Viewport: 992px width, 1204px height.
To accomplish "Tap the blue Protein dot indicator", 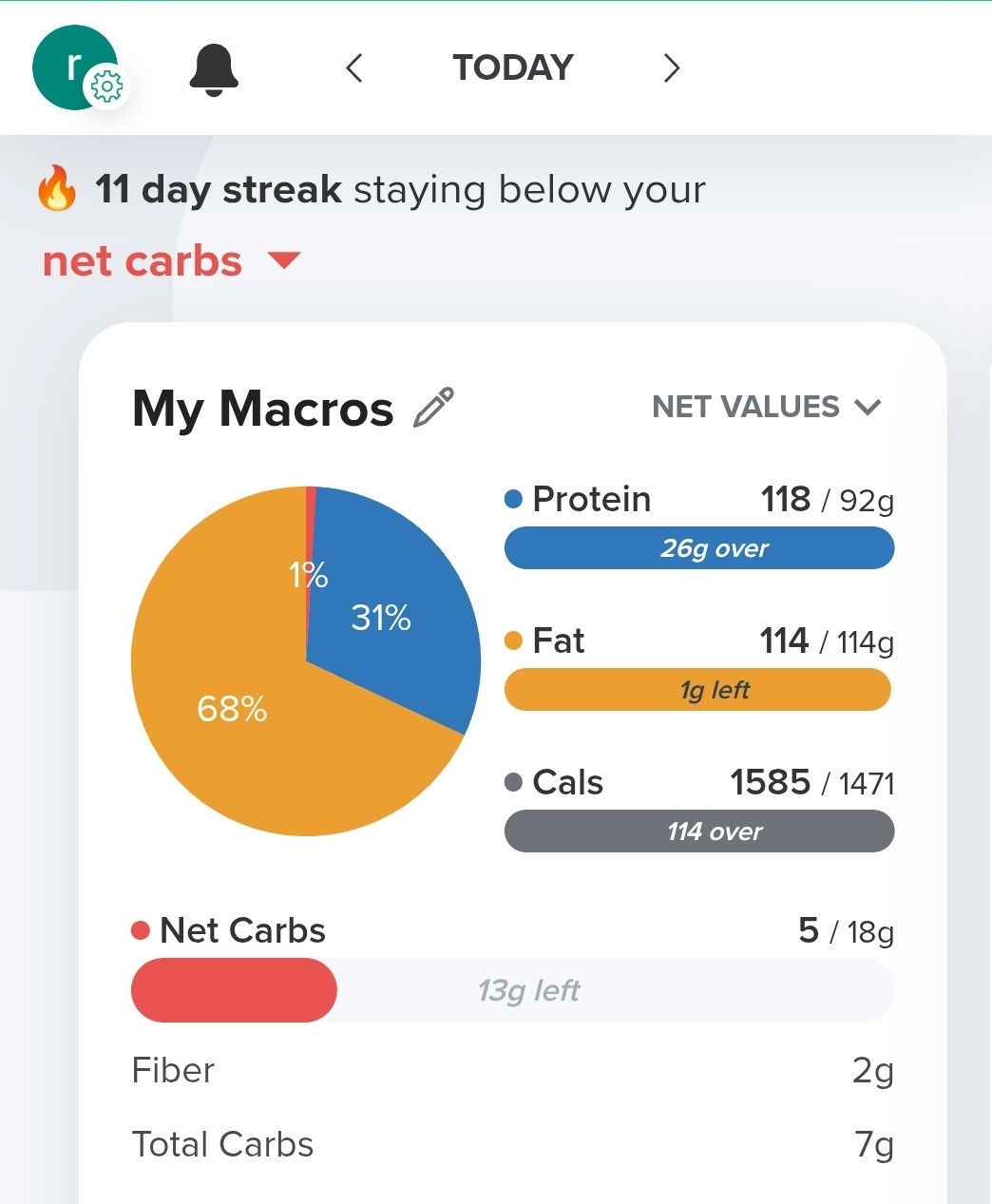I will [514, 499].
